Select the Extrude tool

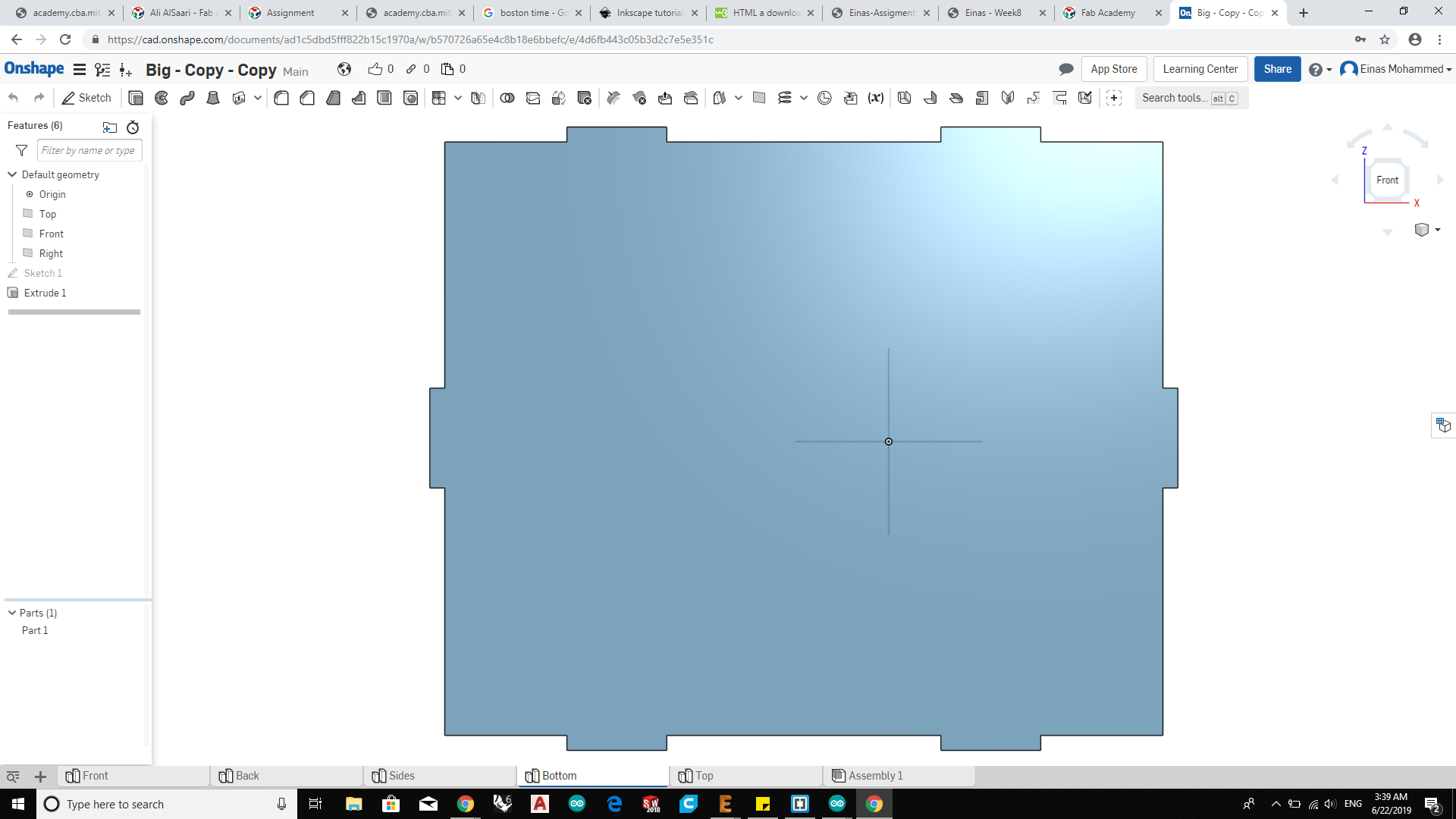coord(136,98)
